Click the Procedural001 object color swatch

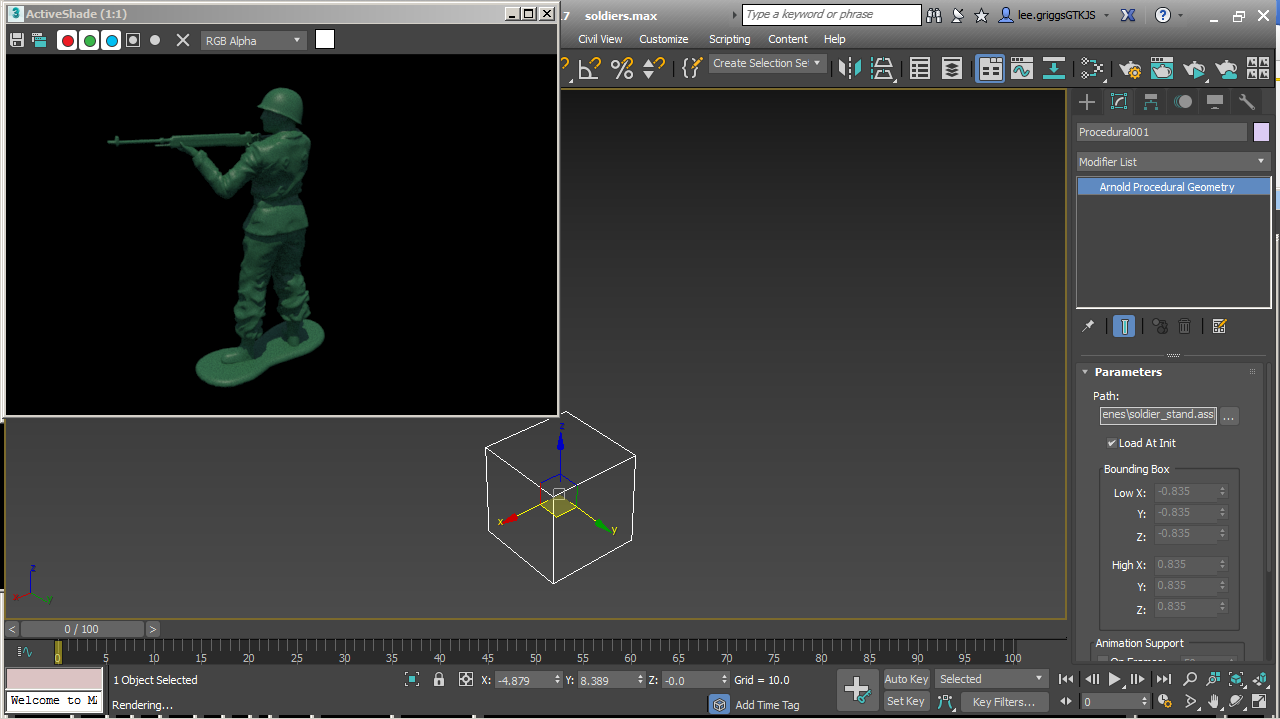tap(1261, 132)
